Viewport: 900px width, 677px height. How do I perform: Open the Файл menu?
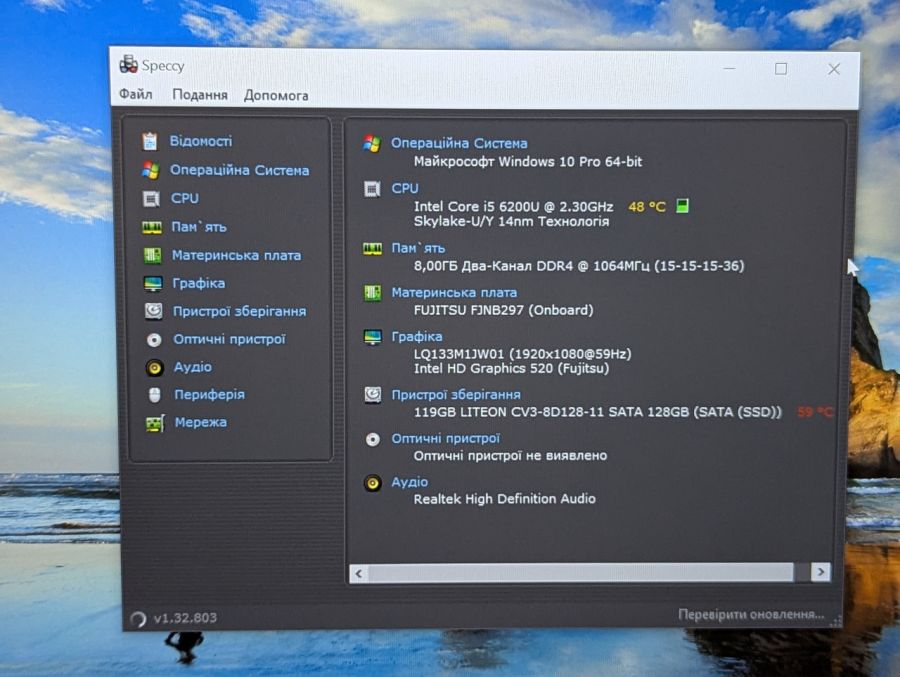pyautogui.click(x=135, y=94)
